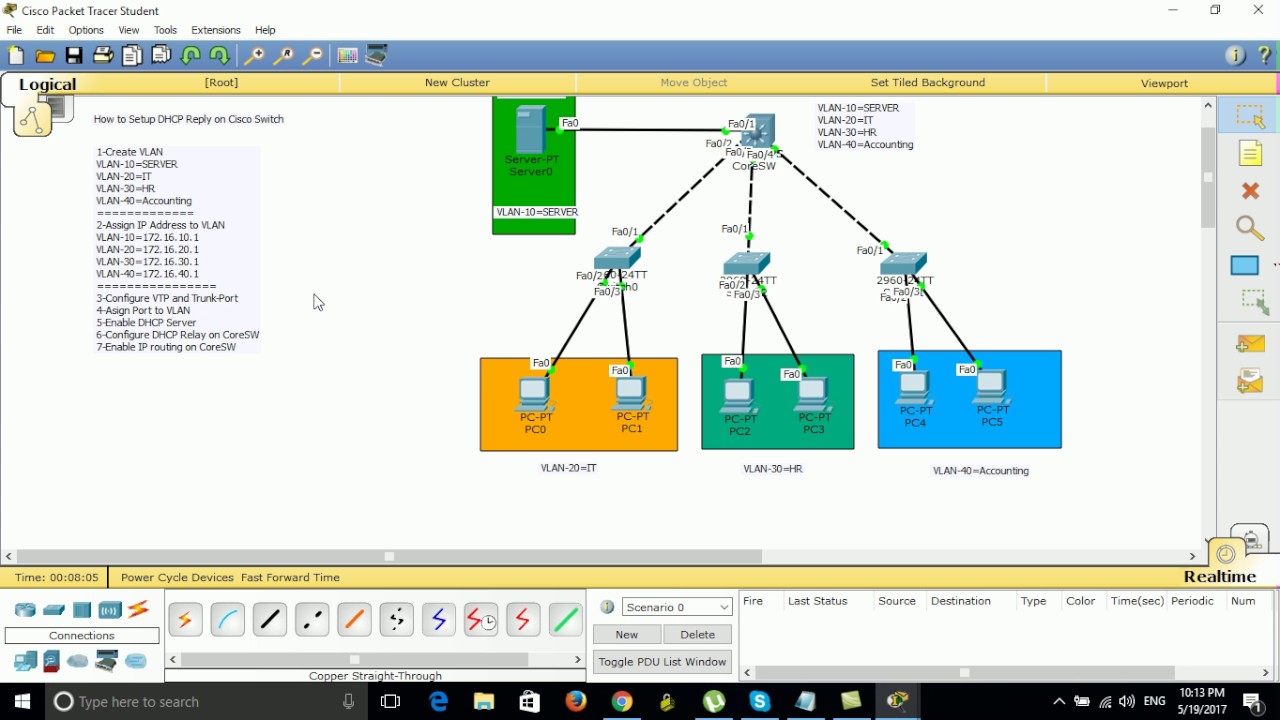
Task: Open File Explorer from the taskbar
Action: [484, 702]
